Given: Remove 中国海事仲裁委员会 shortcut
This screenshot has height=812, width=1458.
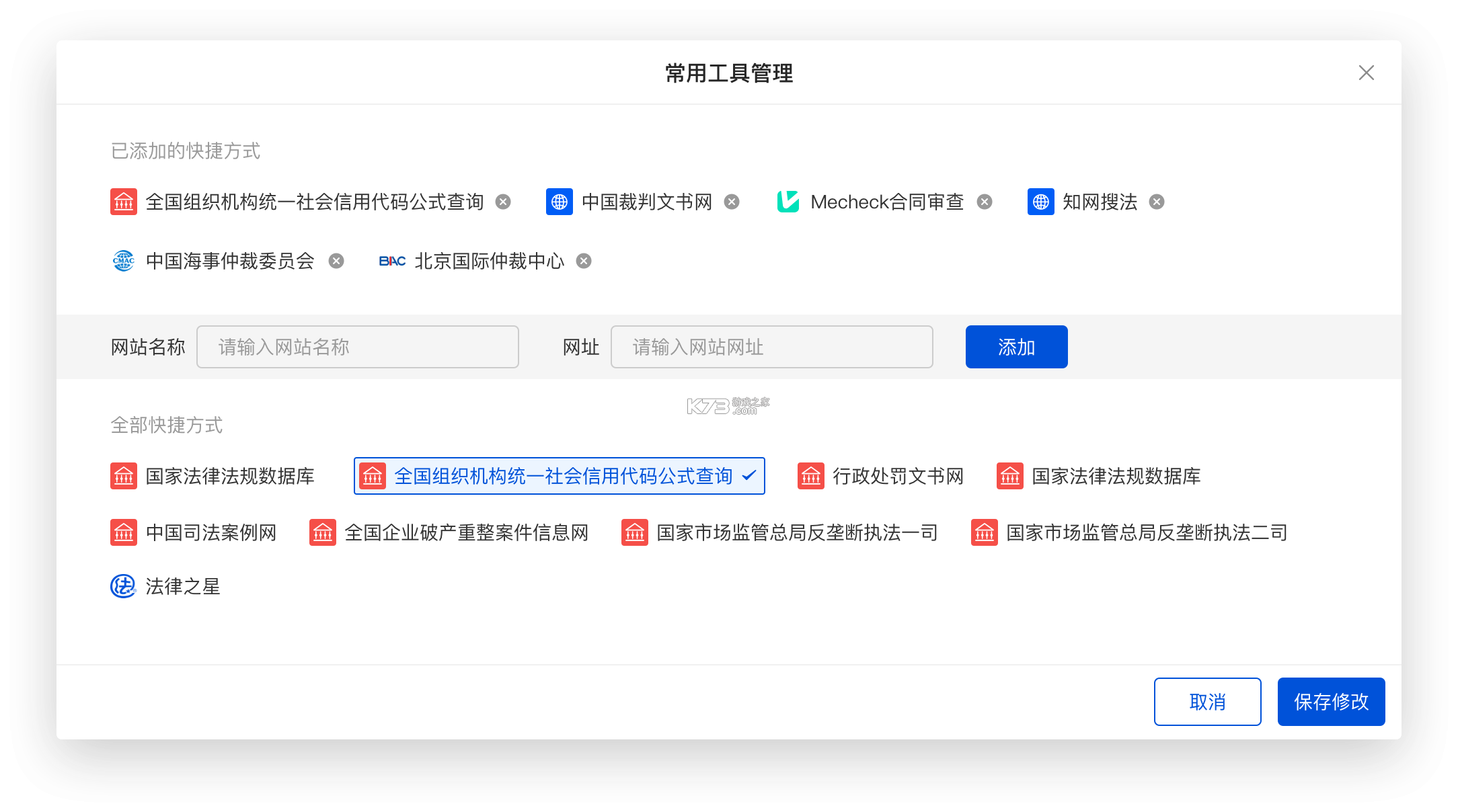Looking at the screenshot, I should pos(336,261).
